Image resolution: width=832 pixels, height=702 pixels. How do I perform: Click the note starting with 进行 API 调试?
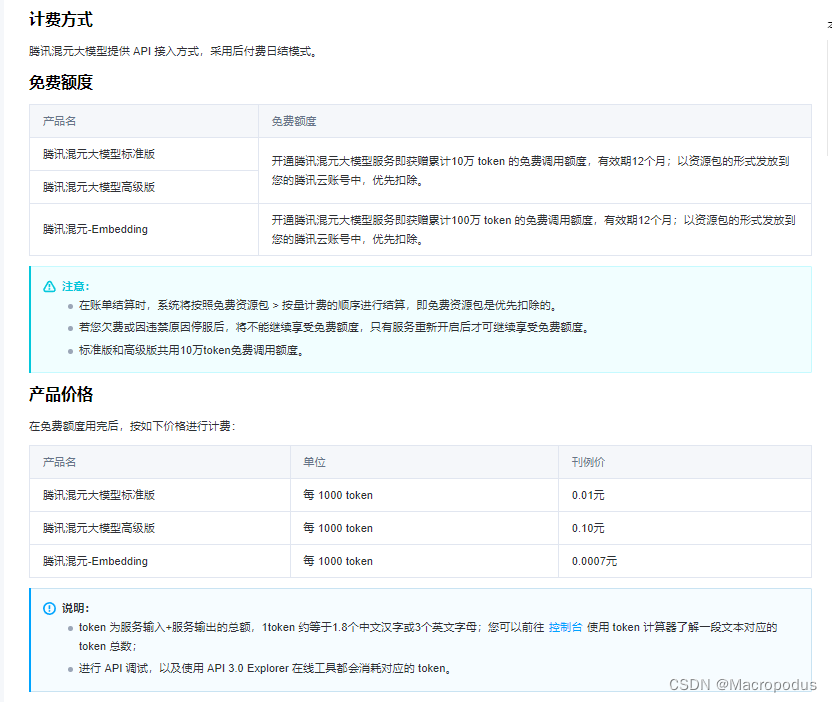(265, 668)
